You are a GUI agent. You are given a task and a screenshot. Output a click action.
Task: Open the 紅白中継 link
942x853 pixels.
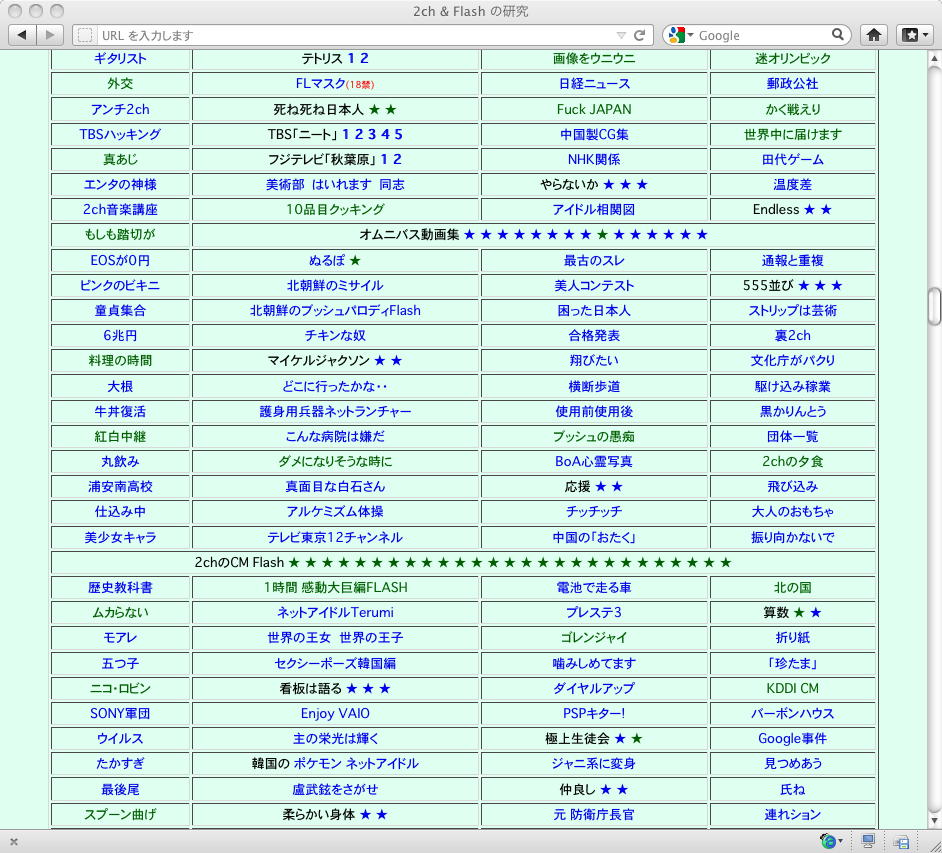point(120,436)
